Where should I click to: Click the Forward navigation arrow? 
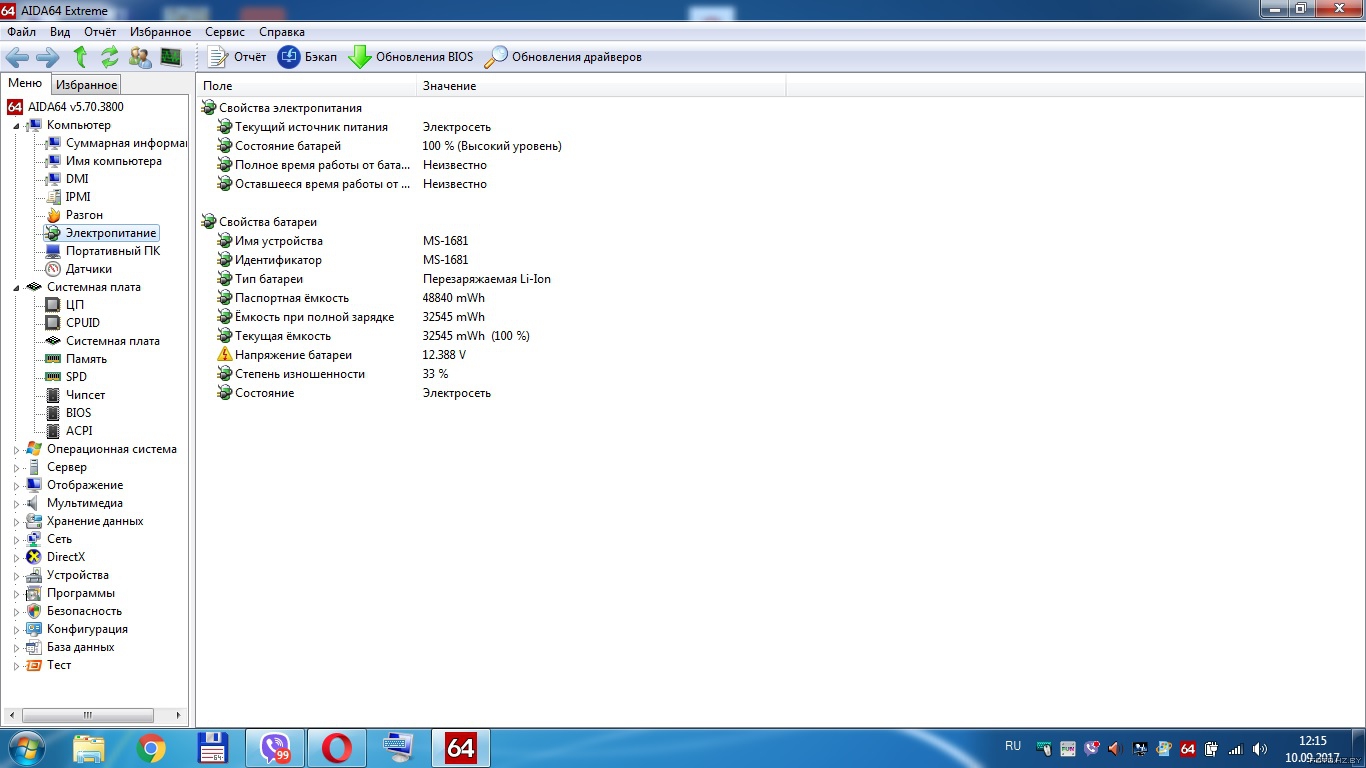click(48, 57)
